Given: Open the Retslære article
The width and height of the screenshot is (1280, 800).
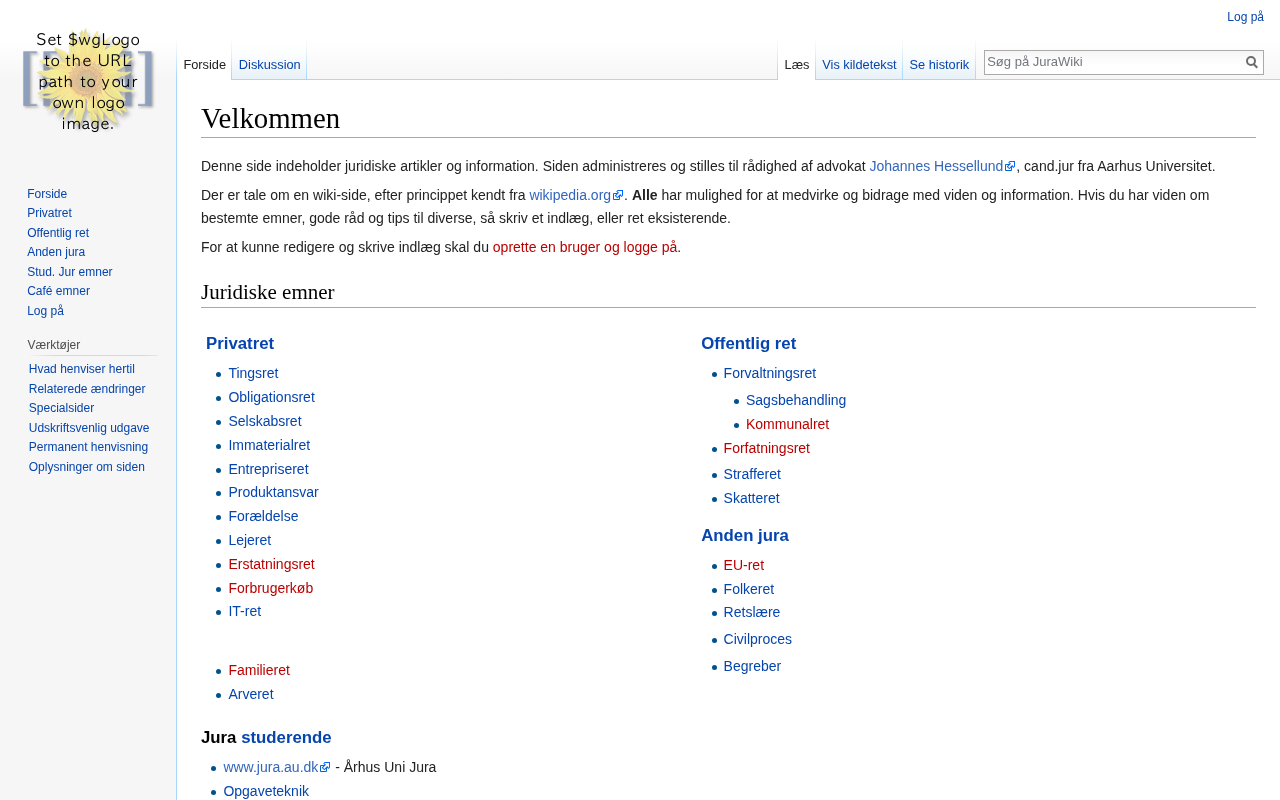Looking at the screenshot, I should (x=752, y=612).
